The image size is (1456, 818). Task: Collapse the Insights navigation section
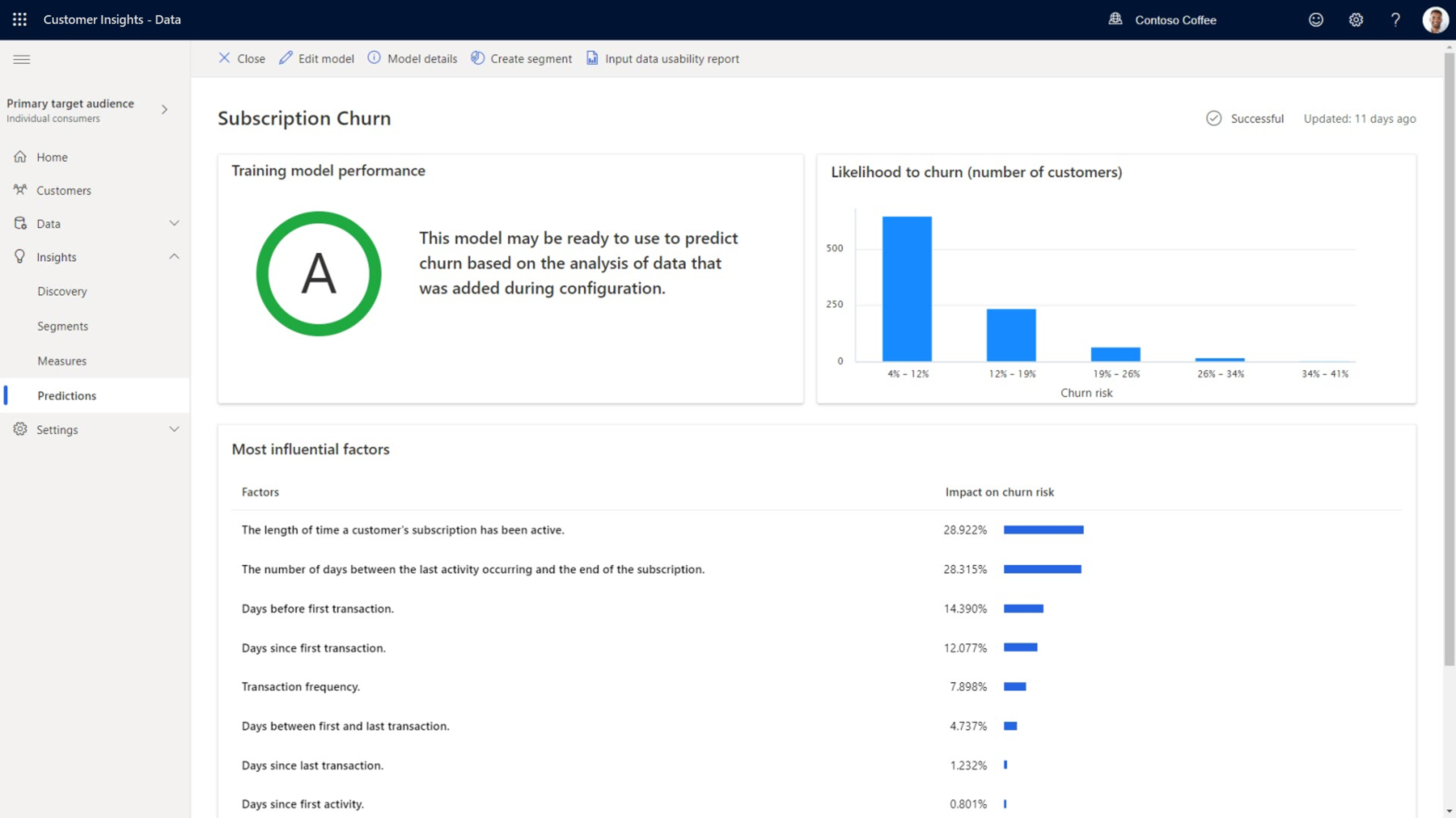[x=174, y=256]
